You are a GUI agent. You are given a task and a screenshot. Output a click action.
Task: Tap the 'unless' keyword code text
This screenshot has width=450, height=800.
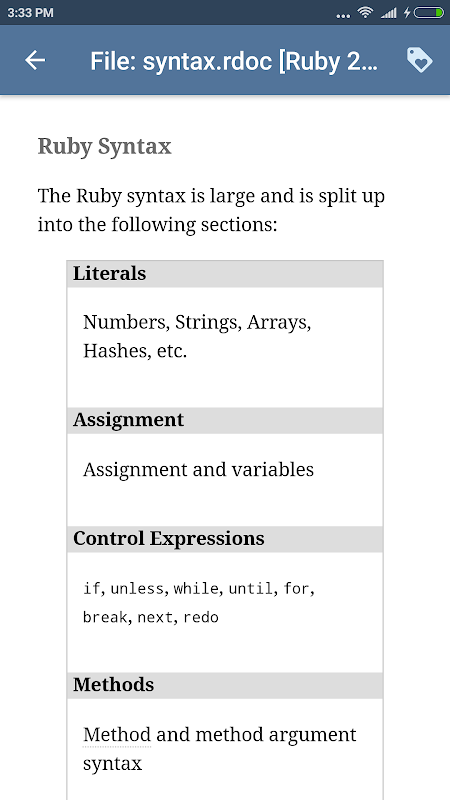[x=137, y=589]
